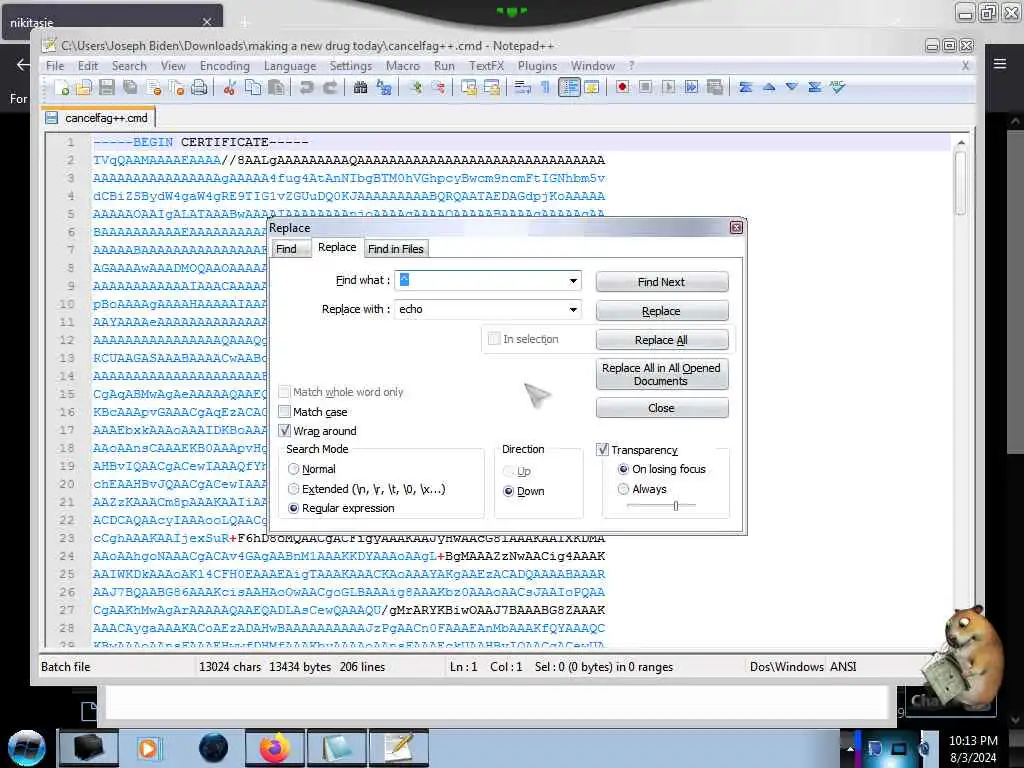Viewport: 1024px width, 768px height.
Task: Click the Print toolbar icon
Action: click(x=199, y=88)
